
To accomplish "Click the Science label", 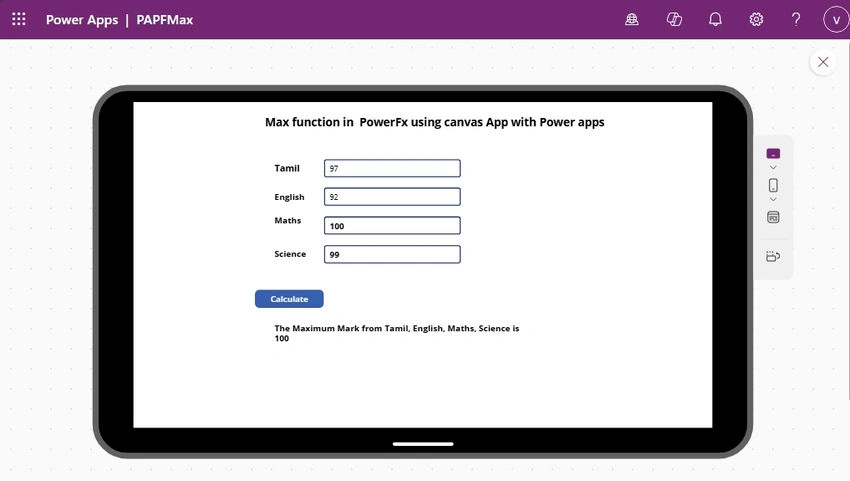I will click(x=290, y=254).
